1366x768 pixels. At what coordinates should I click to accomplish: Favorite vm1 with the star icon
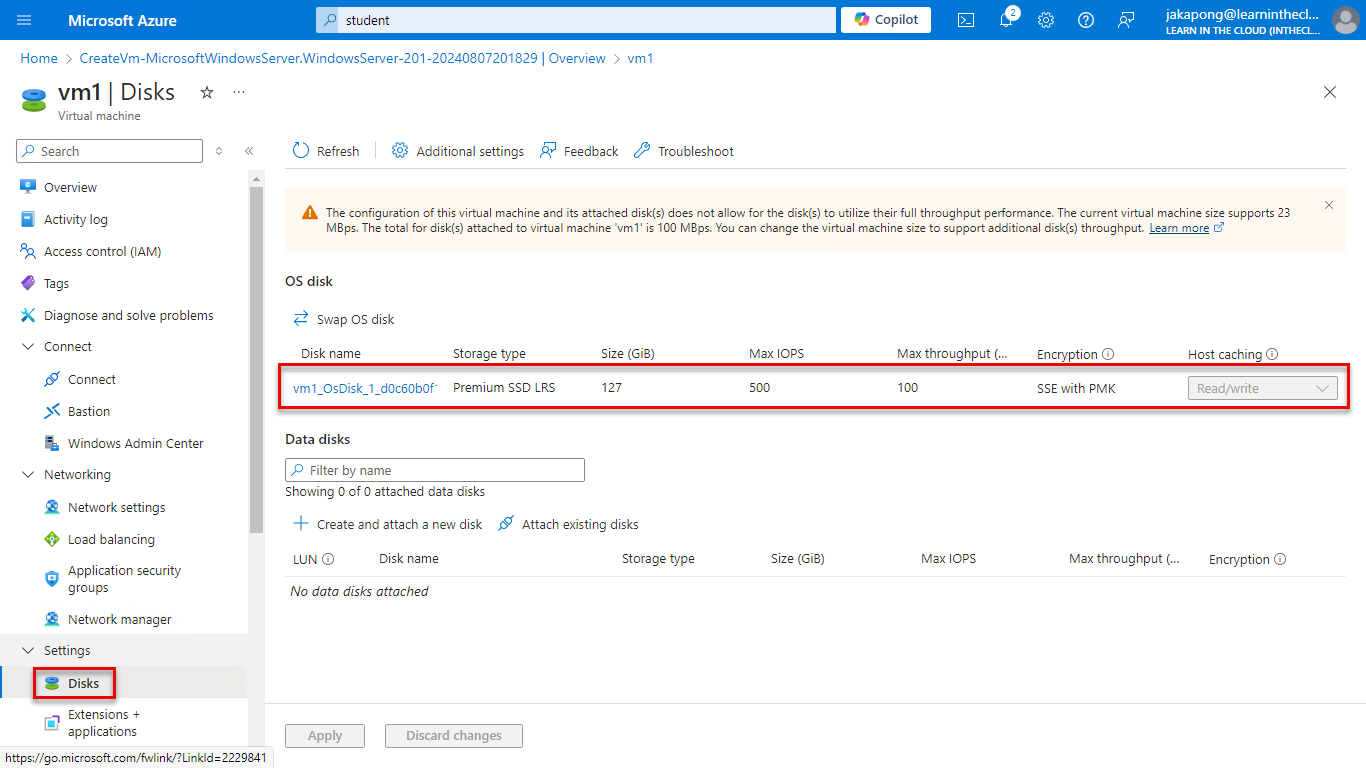tap(207, 92)
